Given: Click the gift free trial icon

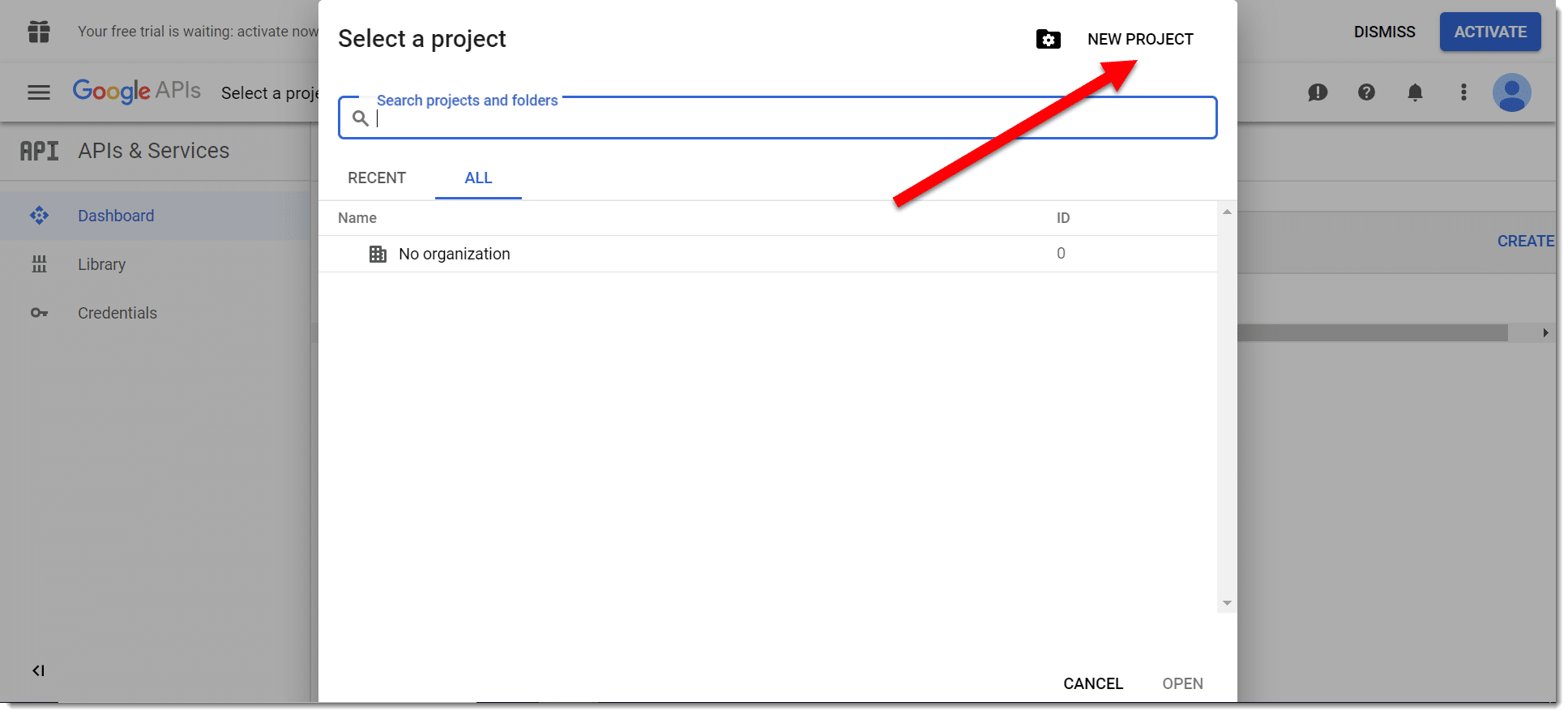Looking at the screenshot, I should [x=38, y=32].
